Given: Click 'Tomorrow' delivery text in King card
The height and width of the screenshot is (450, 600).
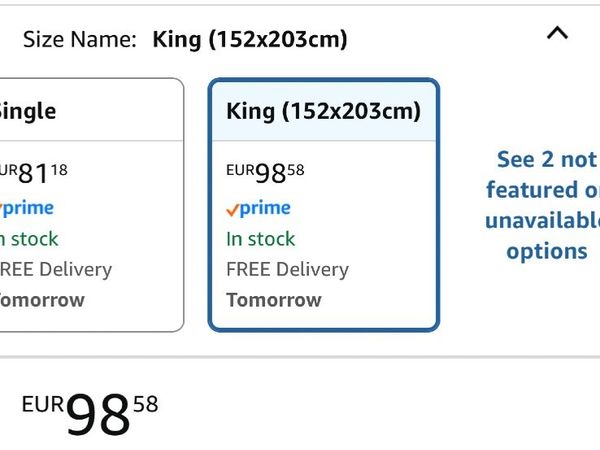Looking at the screenshot, I should [274, 300].
